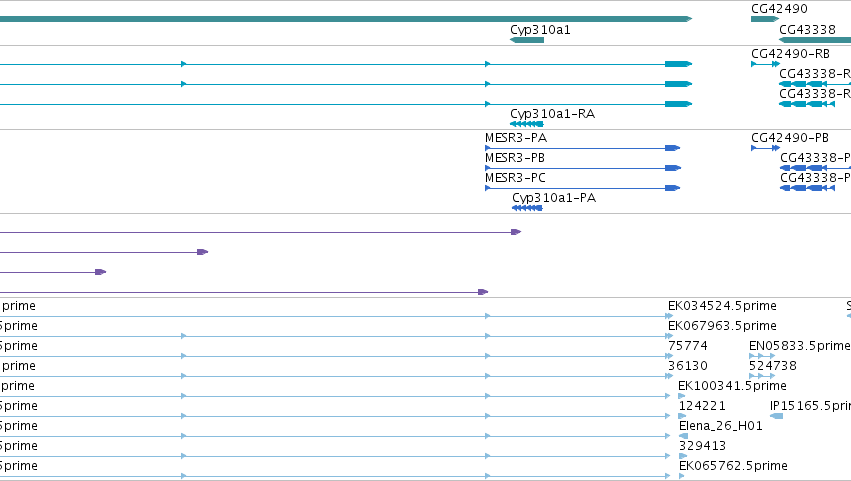Image resolution: width=851 pixels, height=481 pixels.
Task: Click the EK065762.5prime label
Action: (x=733, y=466)
